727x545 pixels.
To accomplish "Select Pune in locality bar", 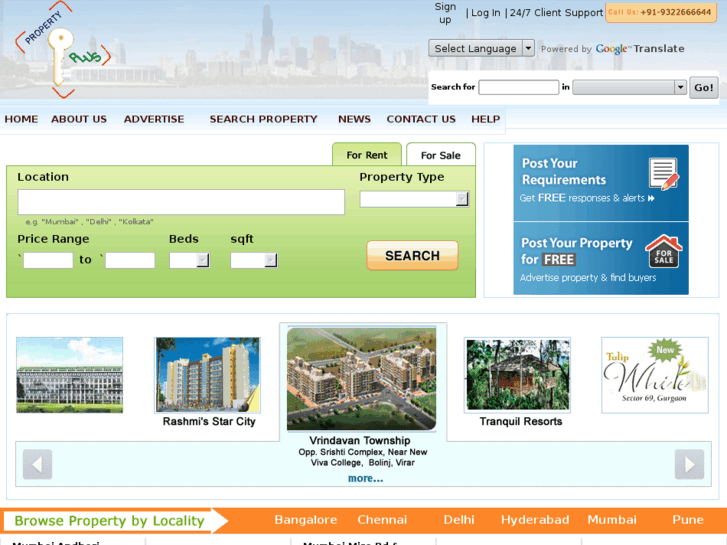I will (x=688, y=519).
